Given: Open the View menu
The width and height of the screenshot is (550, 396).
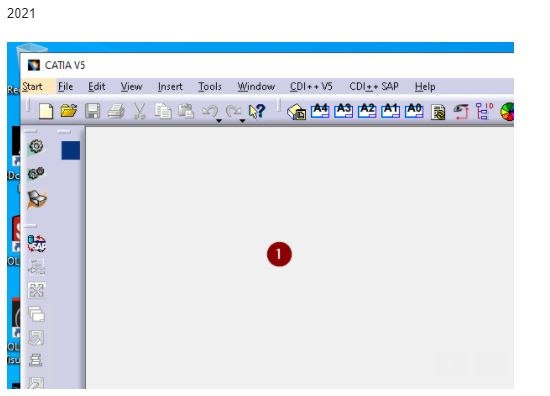Looking at the screenshot, I should pyautogui.click(x=131, y=87).
